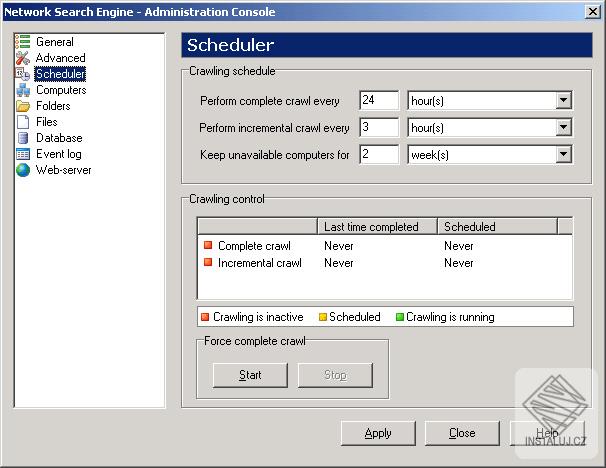Click Never under Last time completed for Incremental crawl
This screenshot has height=468, width=606.
tap(339, 263)
